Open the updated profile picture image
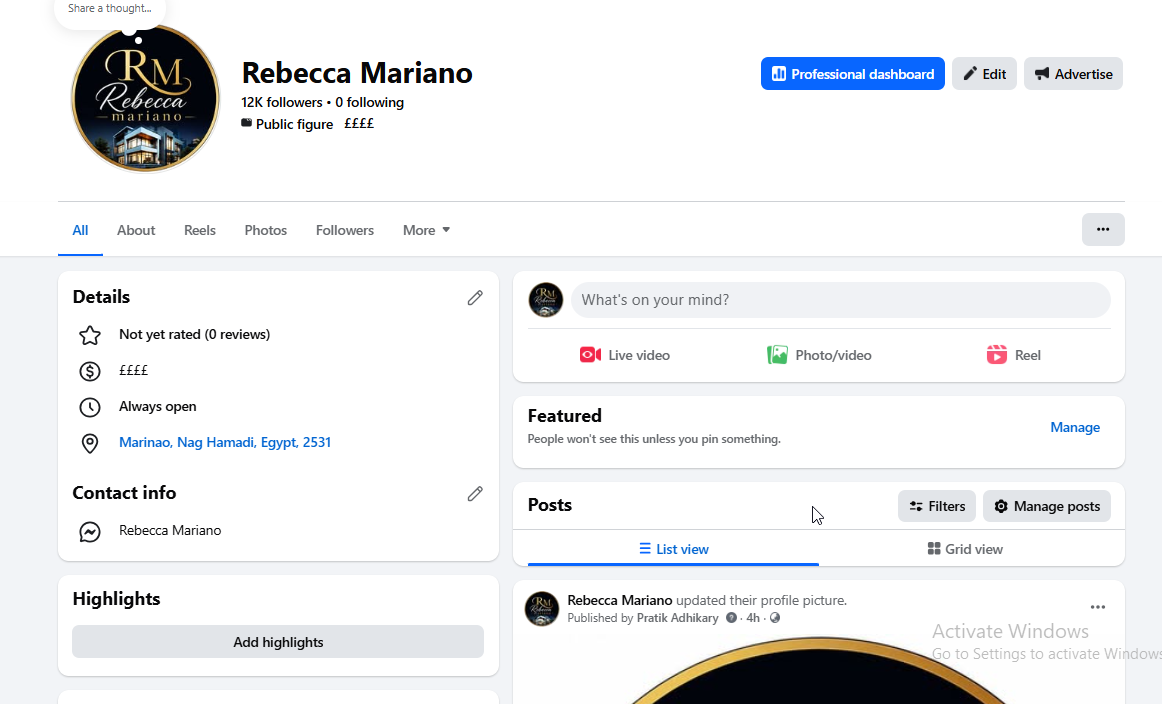 (x=819, y=670)
